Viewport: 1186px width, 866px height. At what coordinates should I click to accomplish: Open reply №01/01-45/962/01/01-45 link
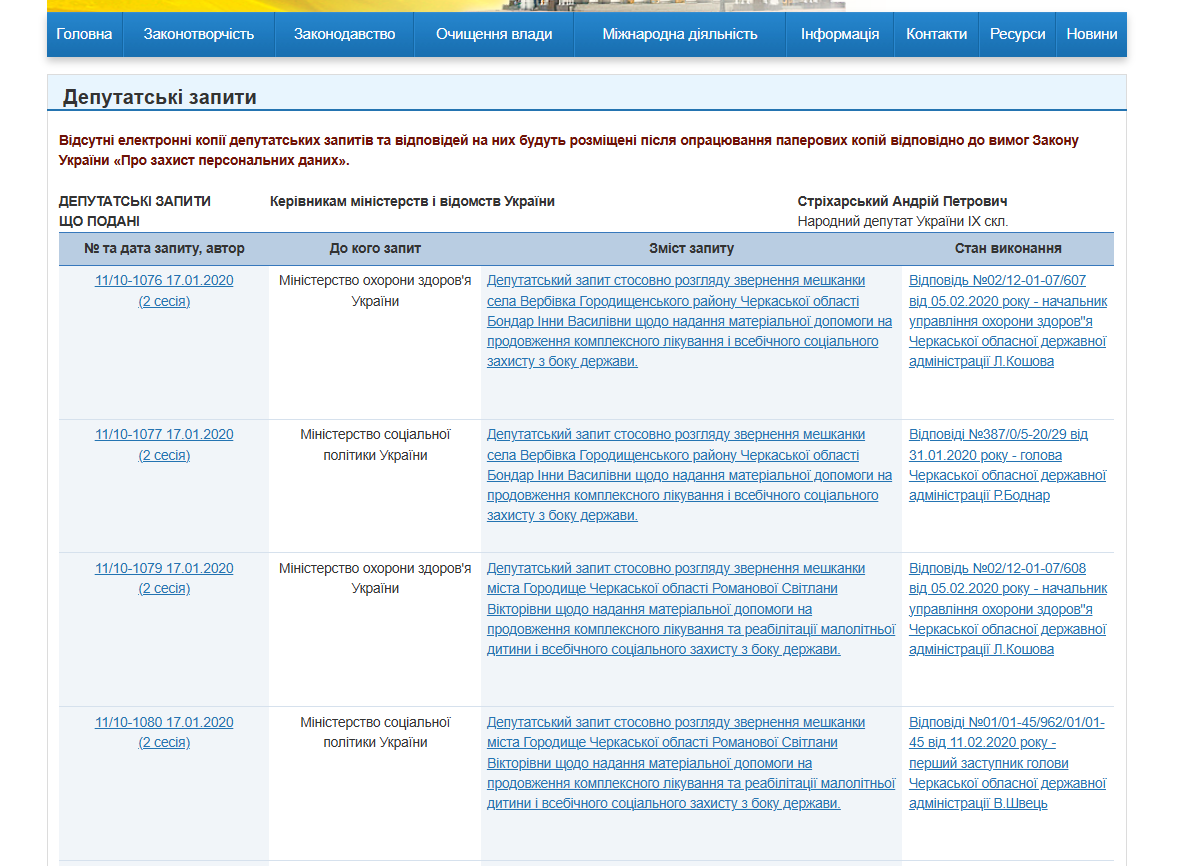1007,763
